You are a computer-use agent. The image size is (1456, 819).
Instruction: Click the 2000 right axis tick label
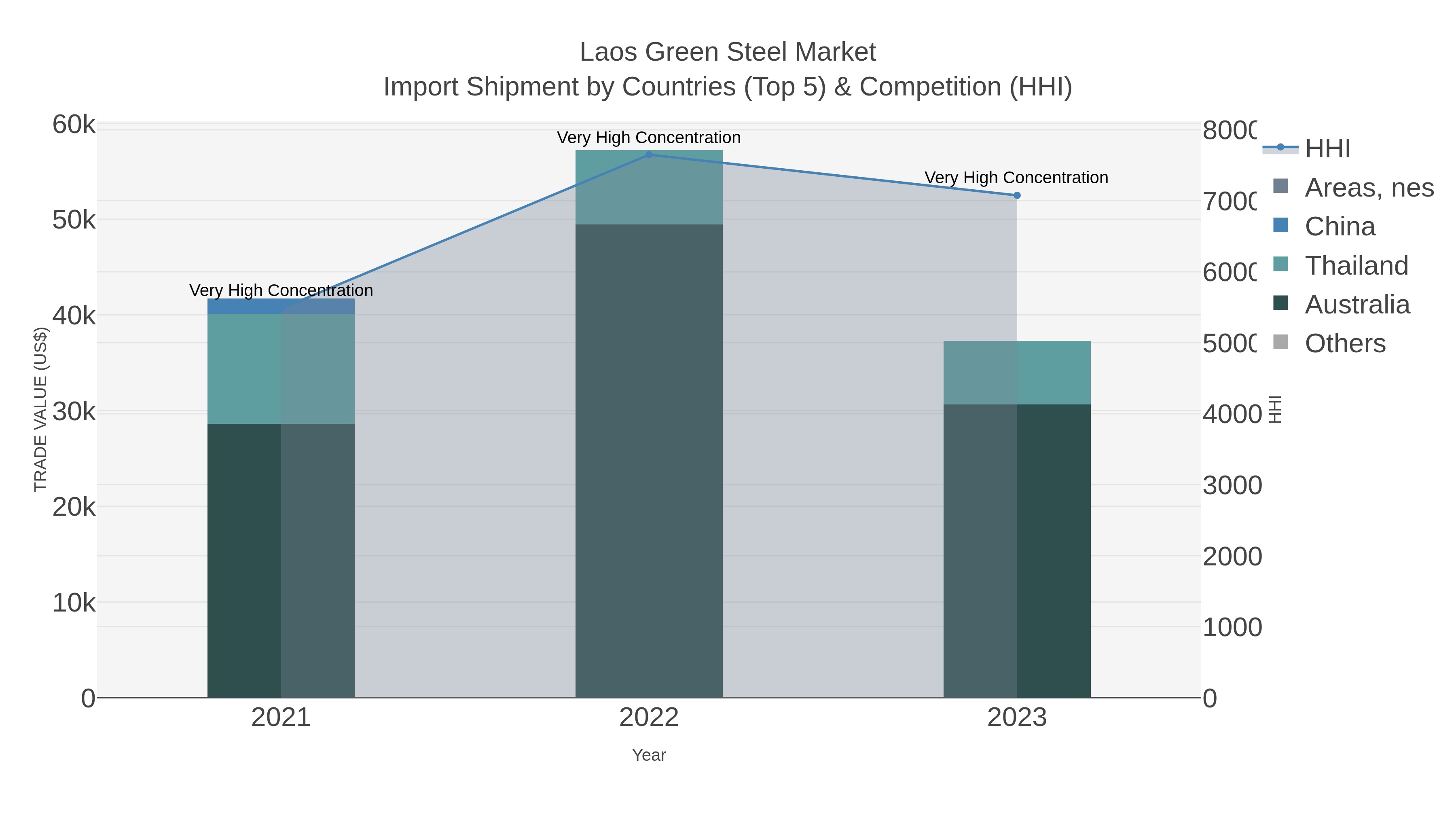(1232, 557)
